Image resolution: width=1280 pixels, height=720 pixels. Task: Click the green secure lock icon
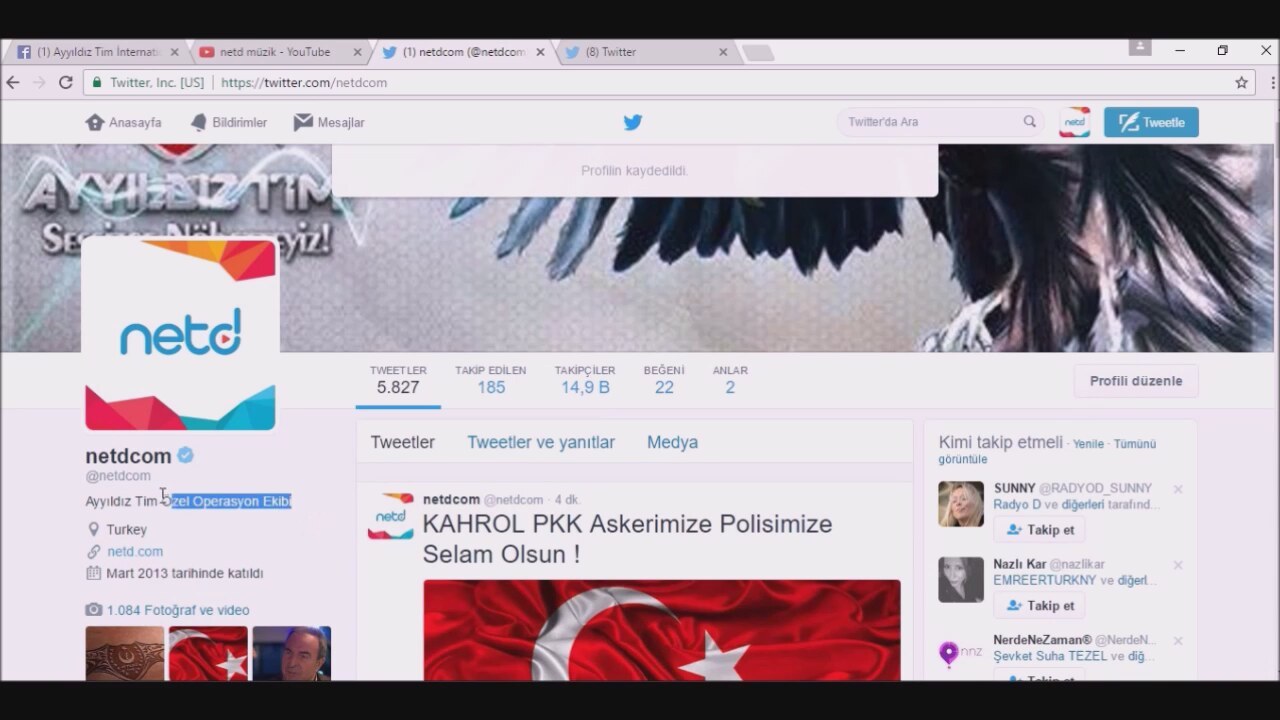pyautogui.click(x=97, y=83)
